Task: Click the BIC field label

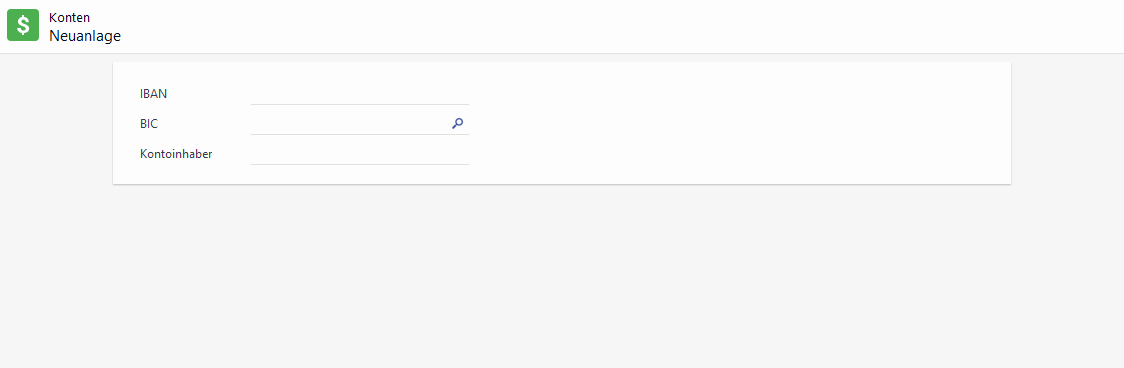Action: pyautogui.click(x=149, y=123)
